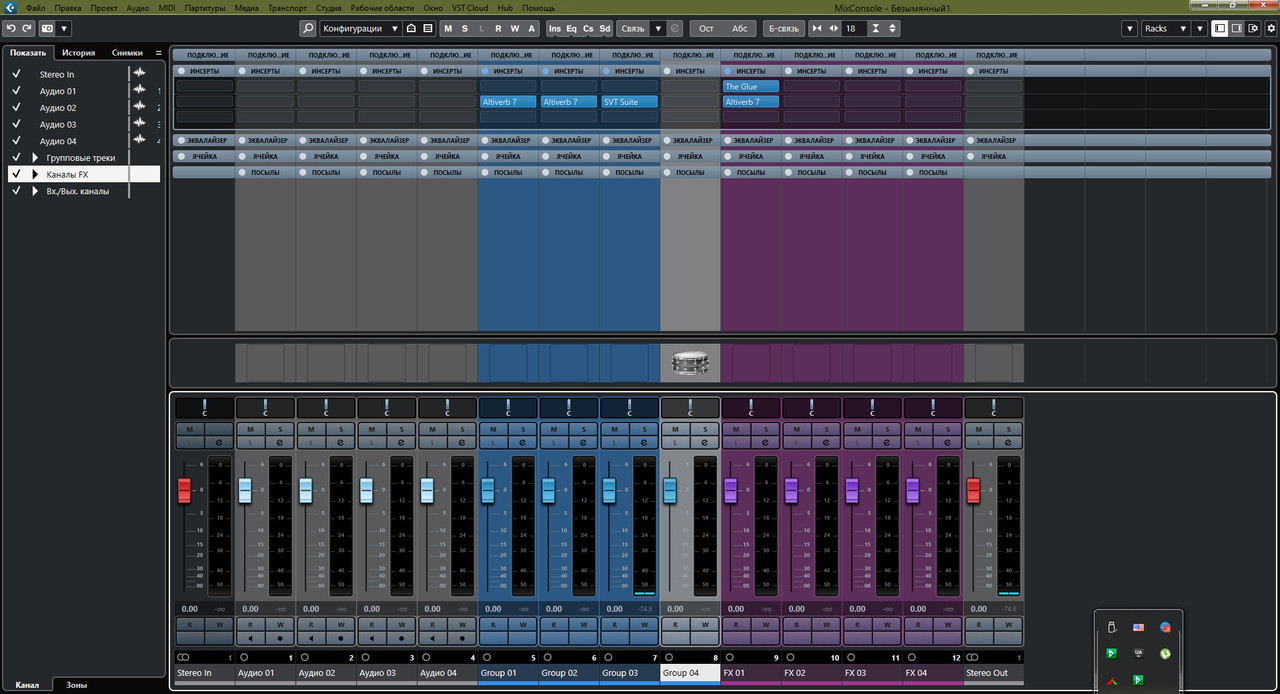Reduce channel width icon
The height and width of the screenshot is (694, 1280).
[x=817, y=28]
